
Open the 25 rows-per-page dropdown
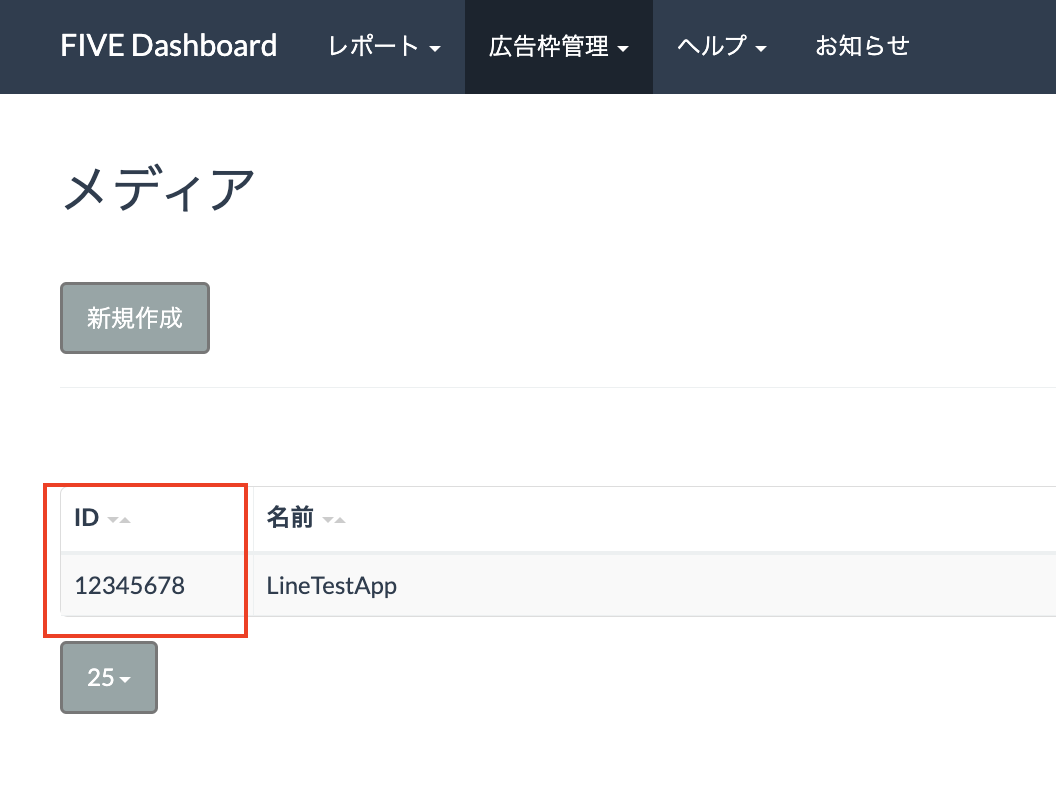108,677
